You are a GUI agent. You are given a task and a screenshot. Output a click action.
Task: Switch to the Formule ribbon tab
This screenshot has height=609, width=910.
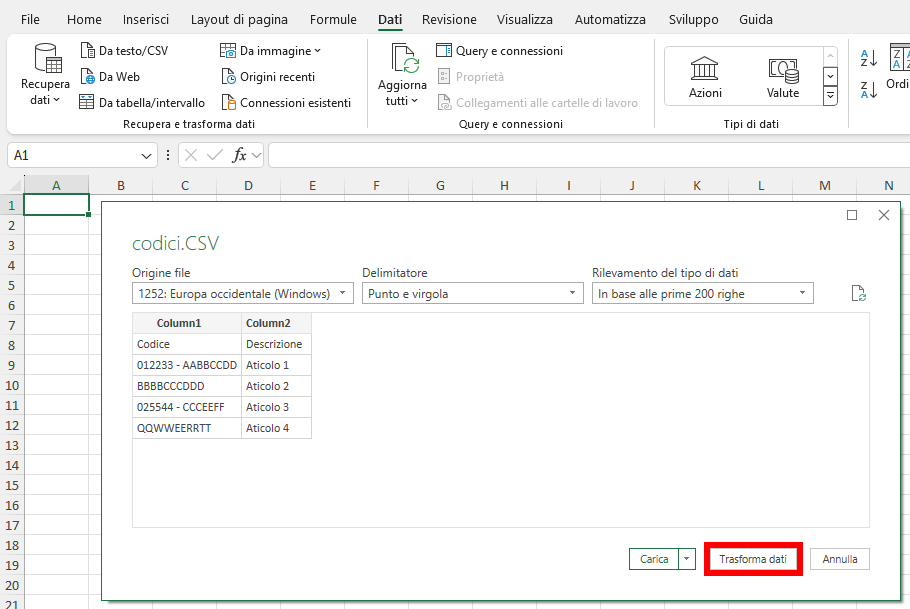[x=333, y=19]
